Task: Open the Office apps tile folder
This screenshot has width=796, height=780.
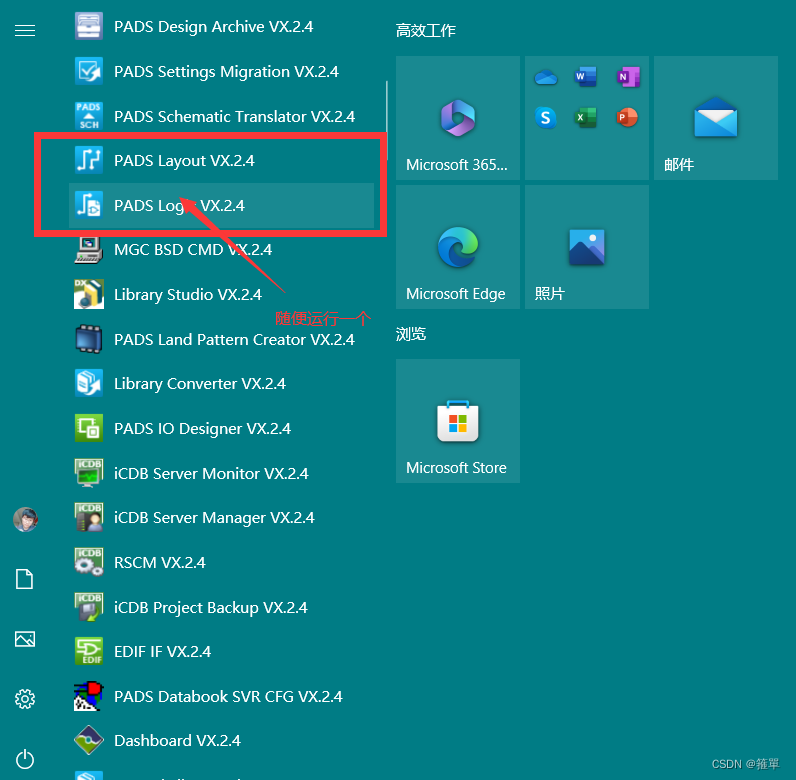Action: pos(586,118)
